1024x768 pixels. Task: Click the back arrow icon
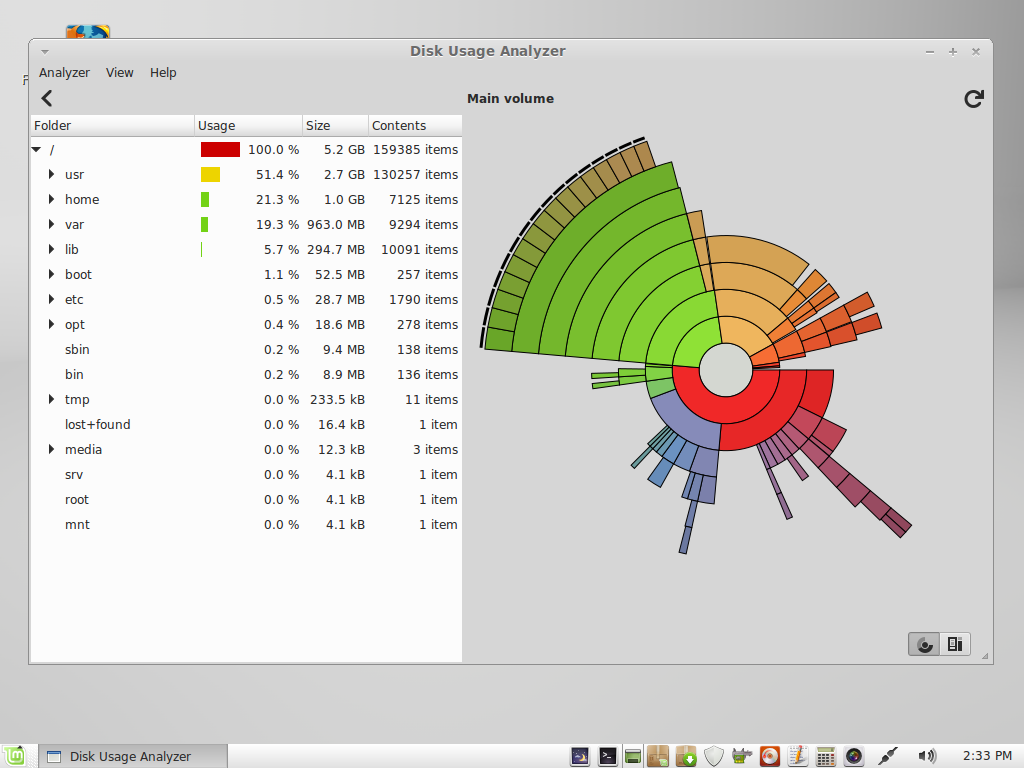coord(46,98)
